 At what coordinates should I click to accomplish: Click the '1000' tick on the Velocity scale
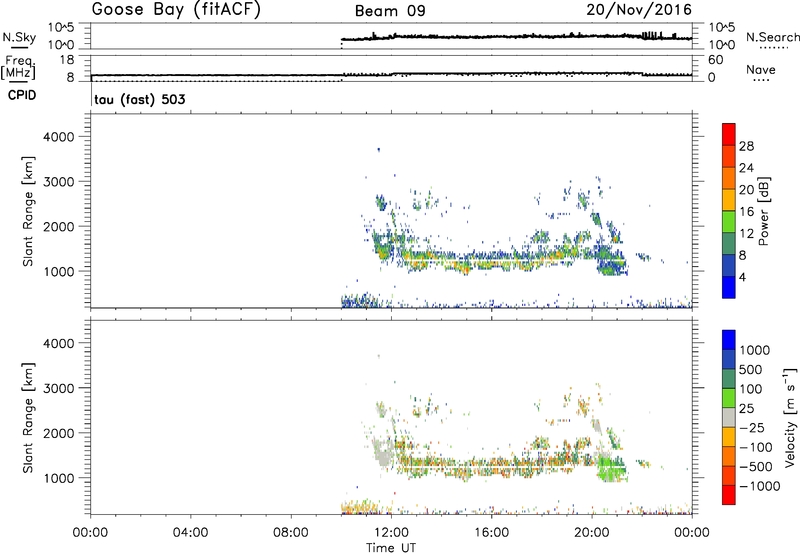point(755,350)
